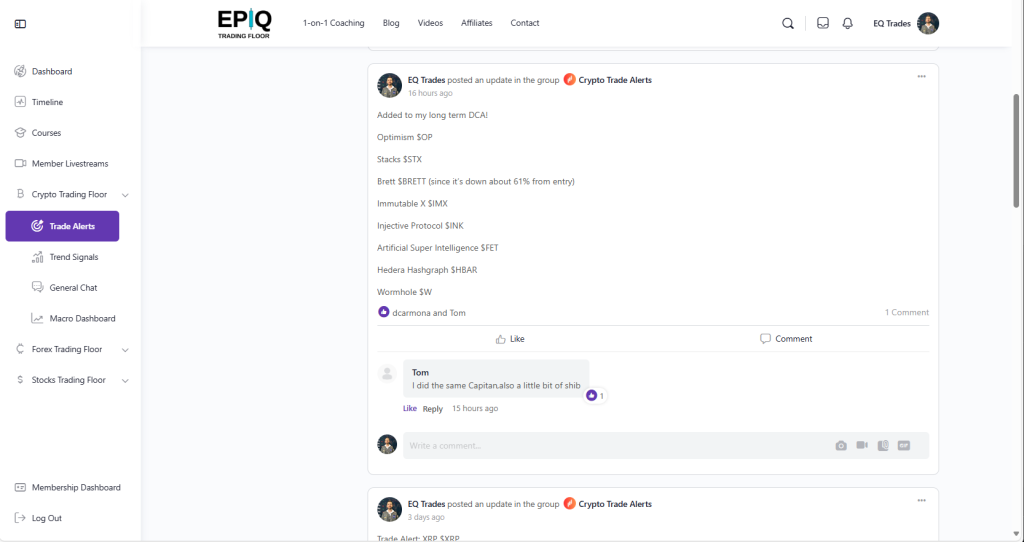Open the Contact menu item
The width and height of the screenshot is (1024, 542).
(525, 23)
